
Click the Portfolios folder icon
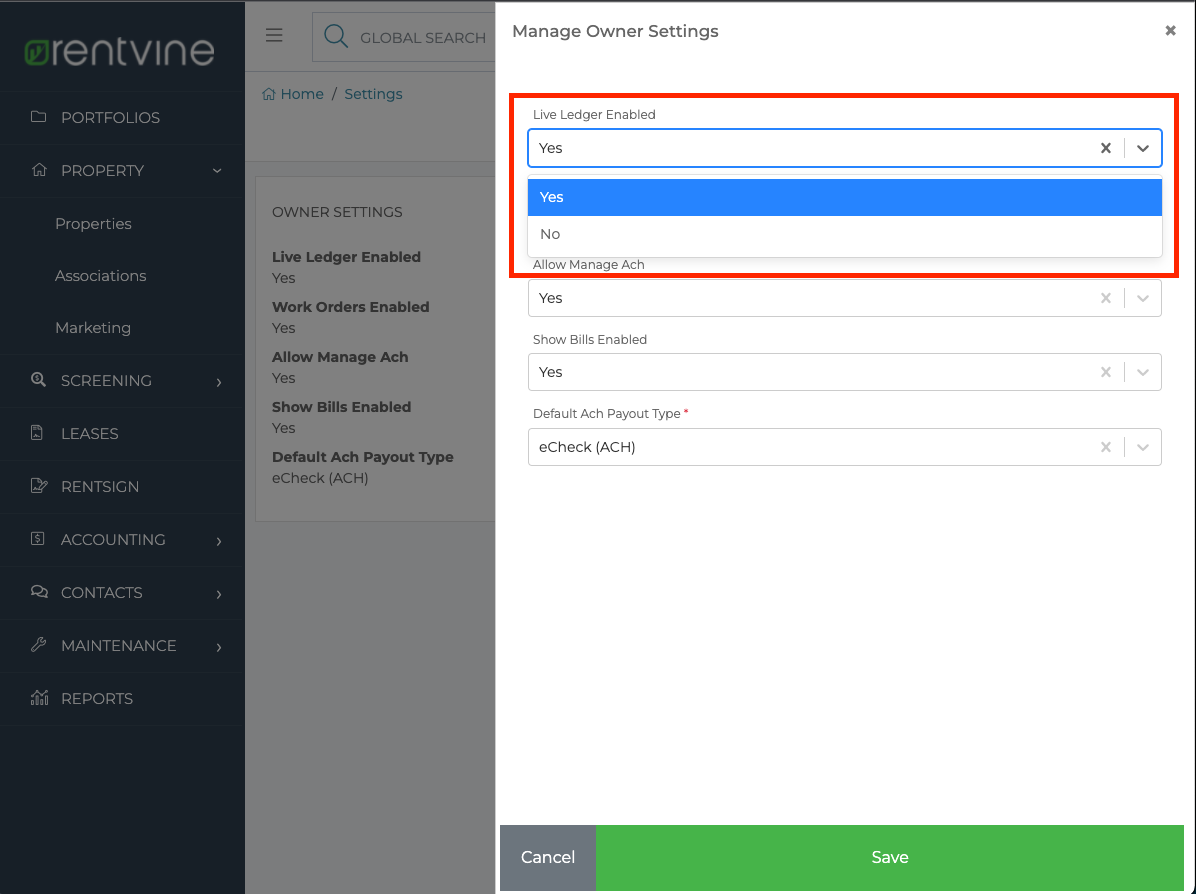tap(38, 117)
